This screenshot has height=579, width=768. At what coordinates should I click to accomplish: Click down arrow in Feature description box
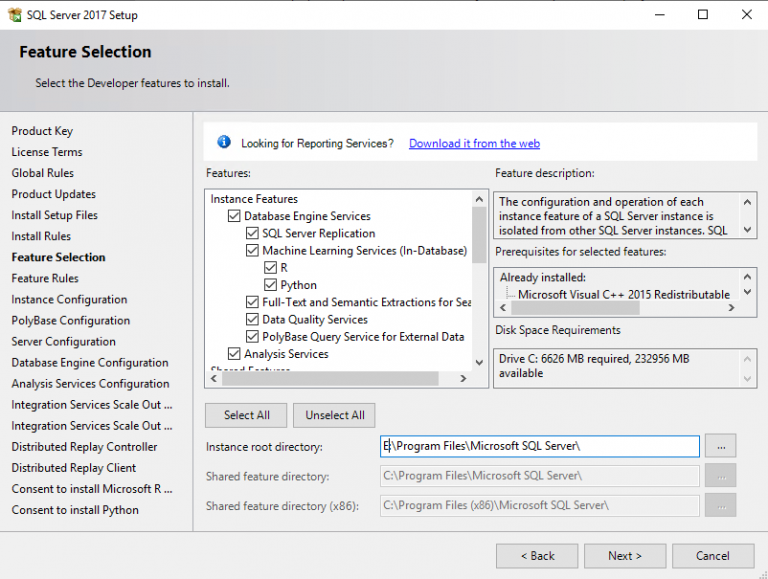[747, 229]
